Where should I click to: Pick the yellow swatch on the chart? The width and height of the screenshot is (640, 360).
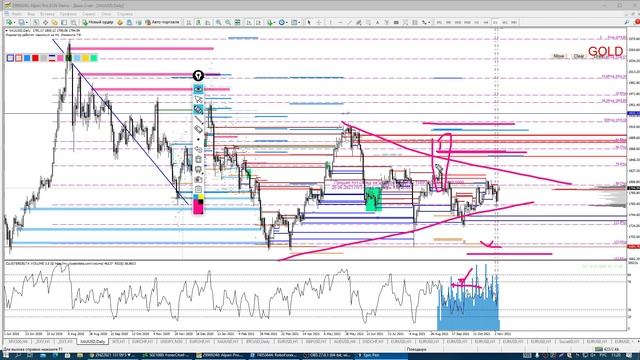tap(85, 58)
